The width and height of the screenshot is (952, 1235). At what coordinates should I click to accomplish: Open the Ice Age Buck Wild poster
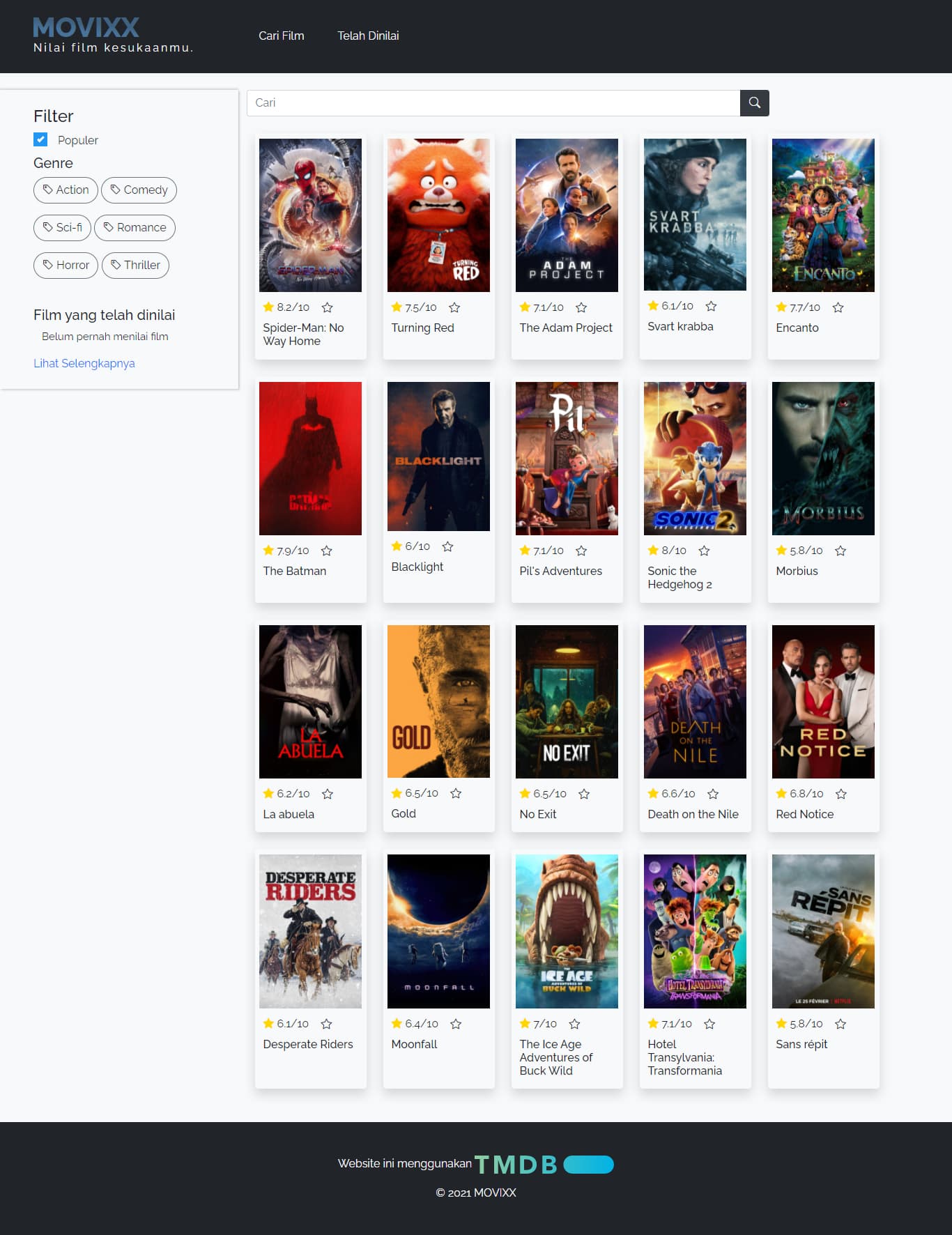[567, 931]
